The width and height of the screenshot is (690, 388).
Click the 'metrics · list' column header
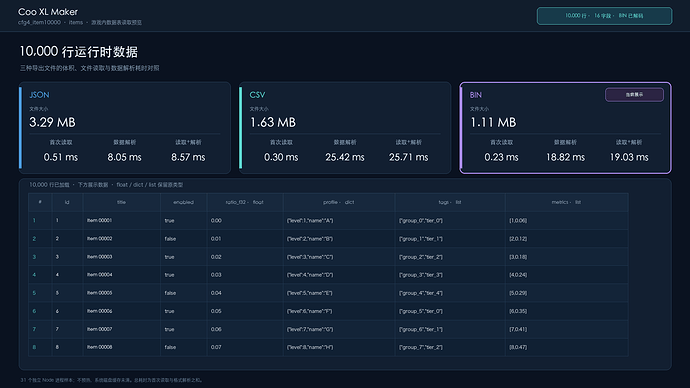566,202
